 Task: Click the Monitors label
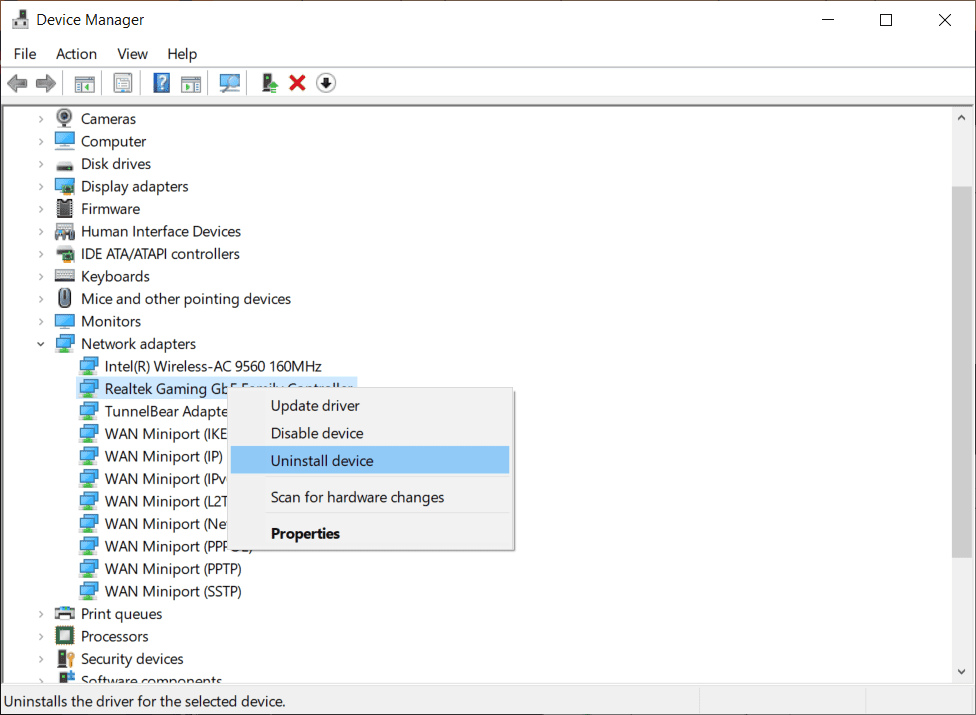111,322
